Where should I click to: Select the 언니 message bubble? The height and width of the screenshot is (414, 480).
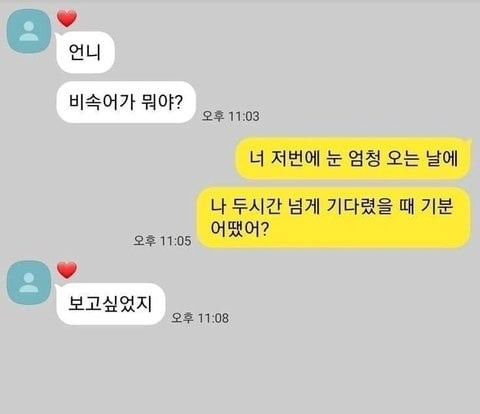click(85, 52)
